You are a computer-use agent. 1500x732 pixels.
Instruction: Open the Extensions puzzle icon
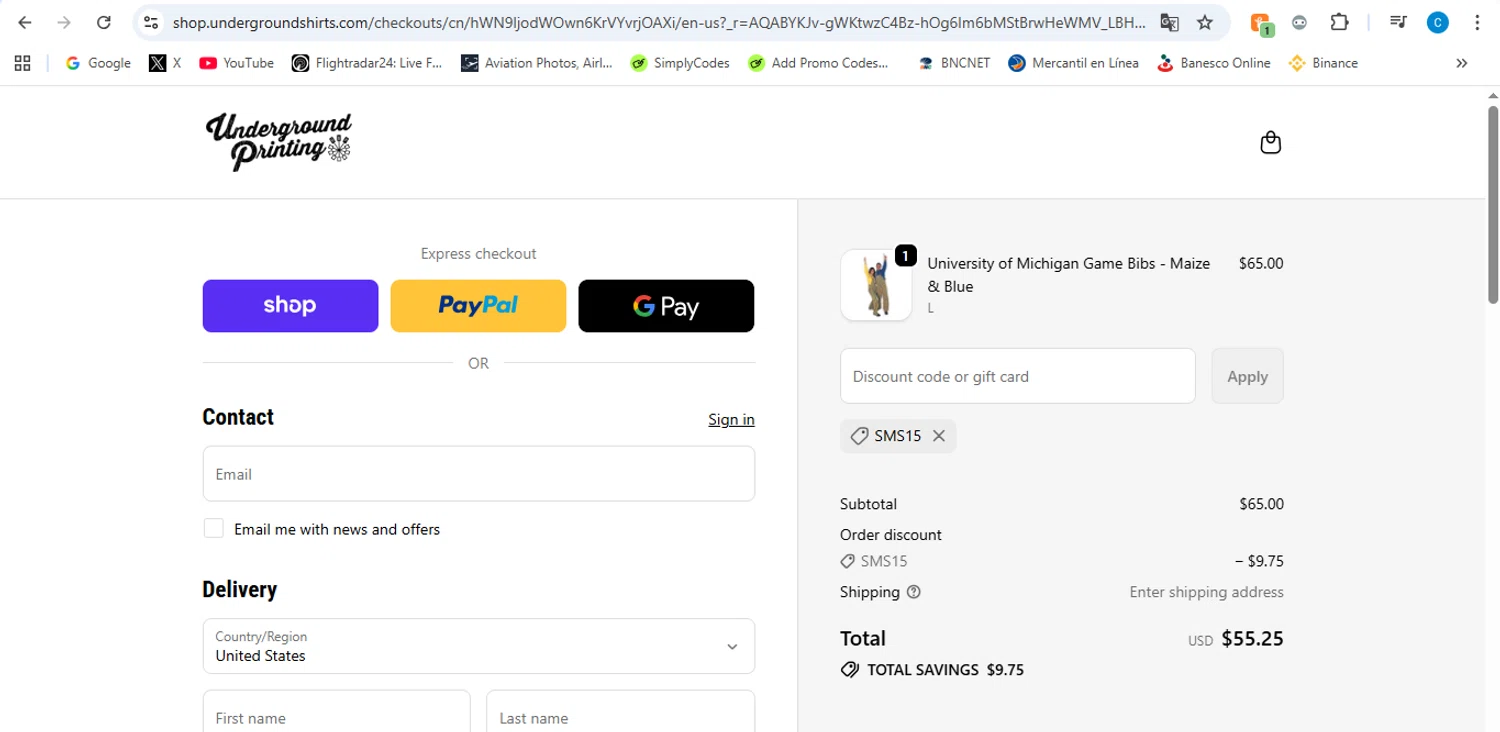1339,22
